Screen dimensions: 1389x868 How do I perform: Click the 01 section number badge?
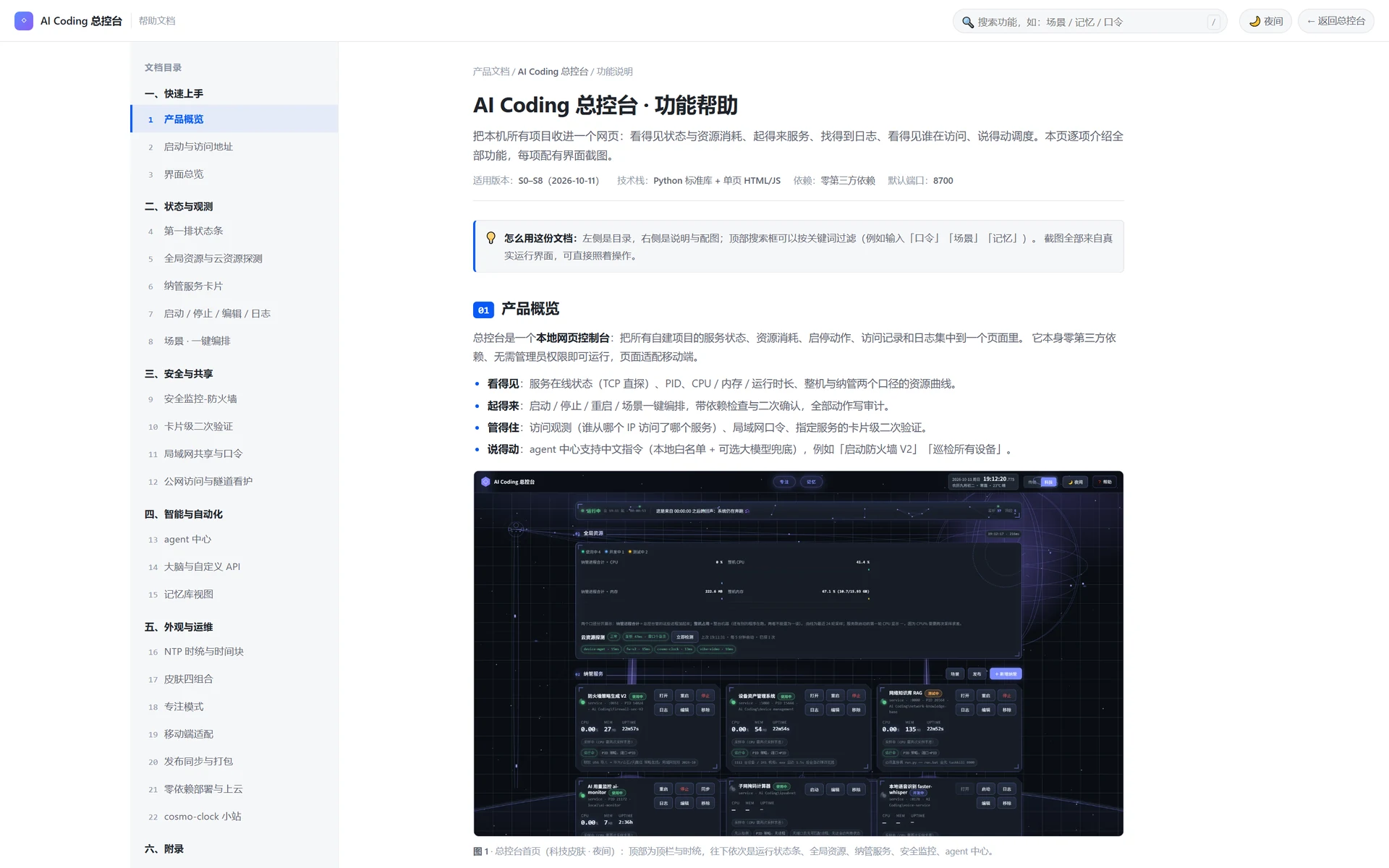(x=483, y=310)
